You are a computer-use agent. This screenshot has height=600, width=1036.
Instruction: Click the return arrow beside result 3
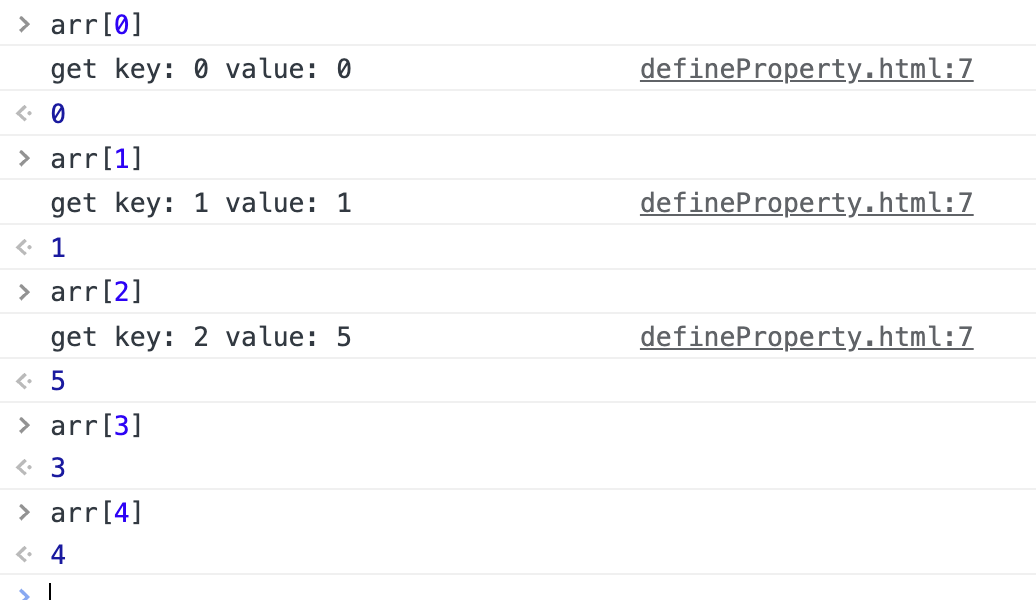(x=25, y=468)
